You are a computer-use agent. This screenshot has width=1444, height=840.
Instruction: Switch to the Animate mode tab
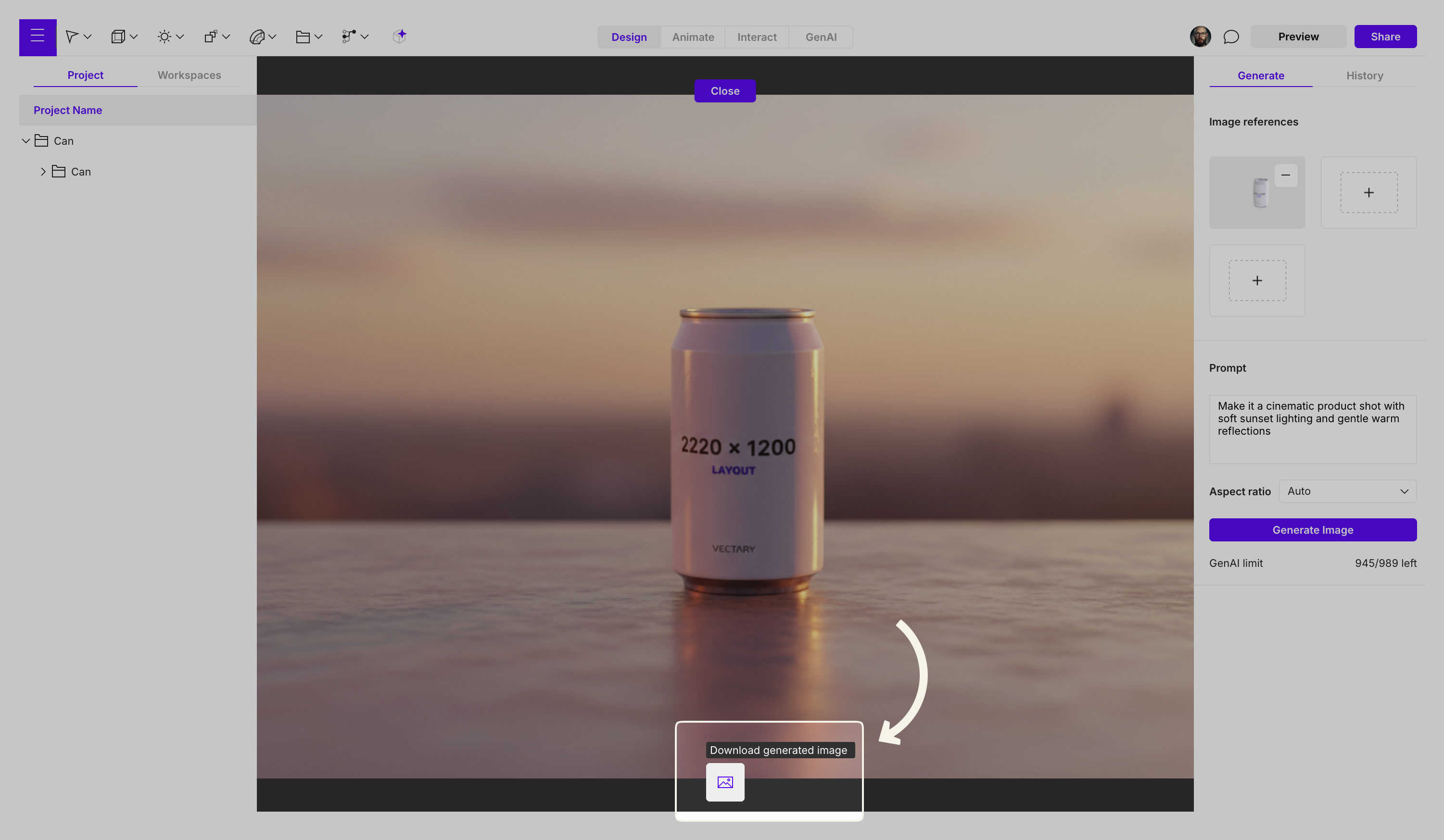tap(693, 37)
